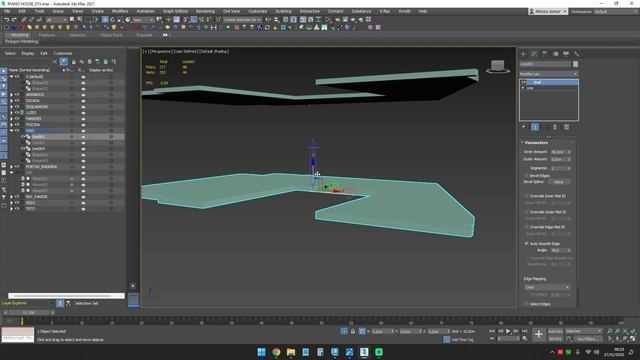
Task: Click Remove Modifier trash icon
Action: [x=555, y=127]
